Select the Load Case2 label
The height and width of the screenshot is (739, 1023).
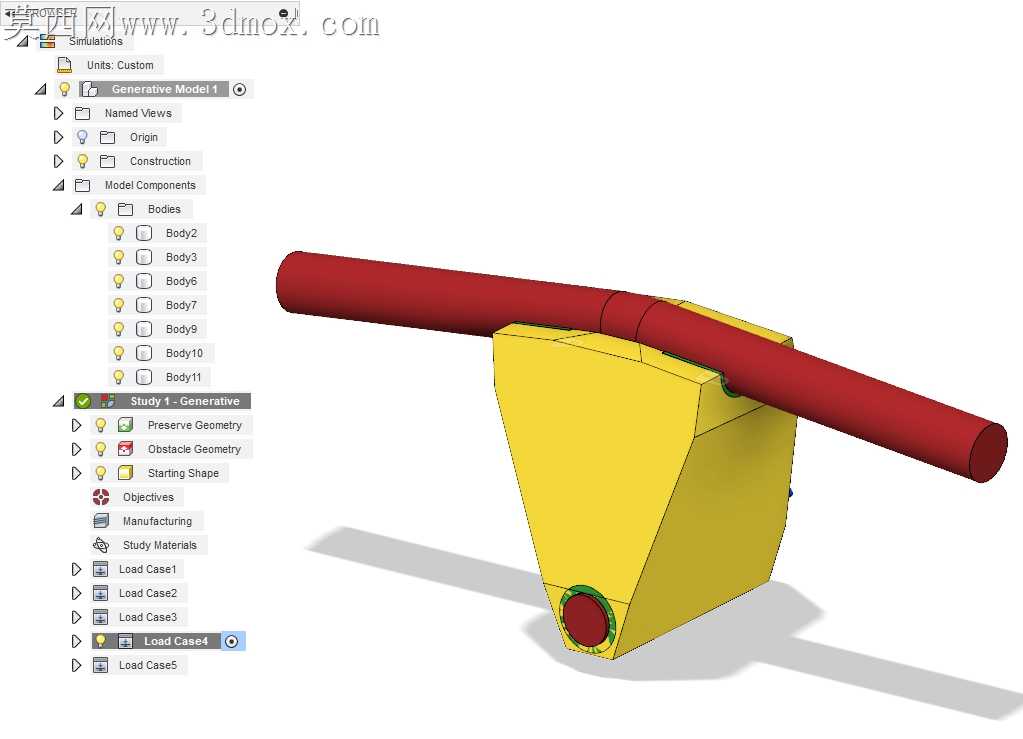coord(147,593)
